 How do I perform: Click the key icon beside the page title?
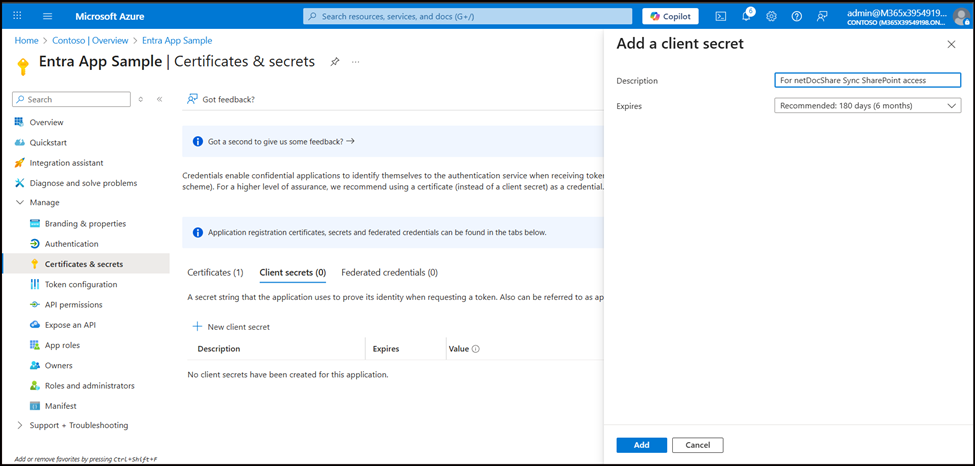(x=23, y=67)
